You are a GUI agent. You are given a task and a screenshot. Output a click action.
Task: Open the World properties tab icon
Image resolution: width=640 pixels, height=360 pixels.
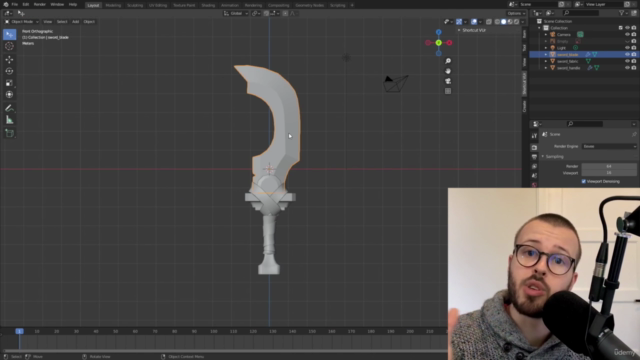click(x=534, y=184)
